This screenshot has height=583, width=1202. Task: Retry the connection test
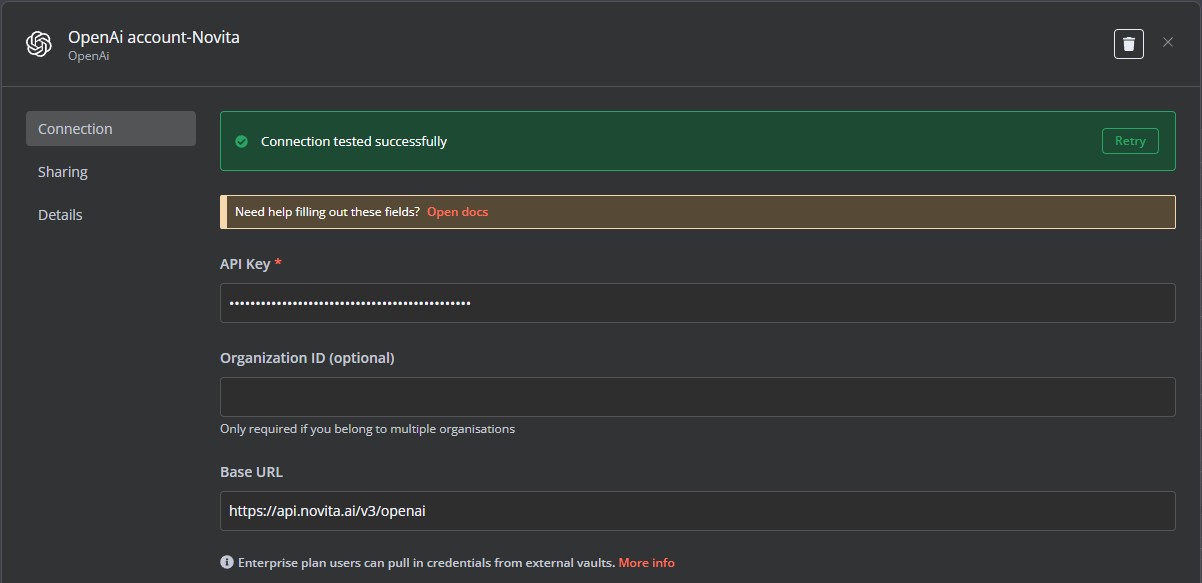click(1130, 141)
